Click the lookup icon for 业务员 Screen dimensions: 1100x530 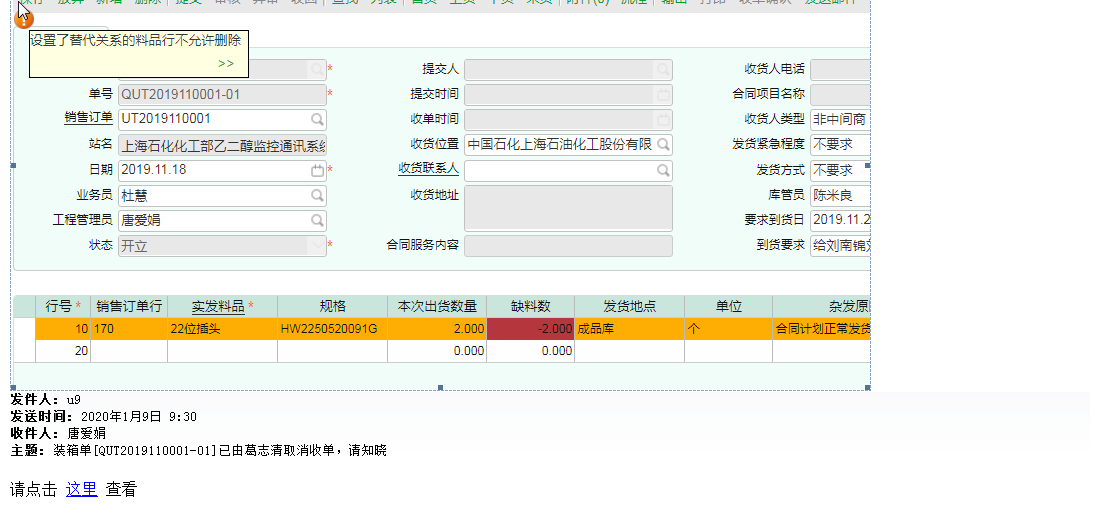coord(317,195)
